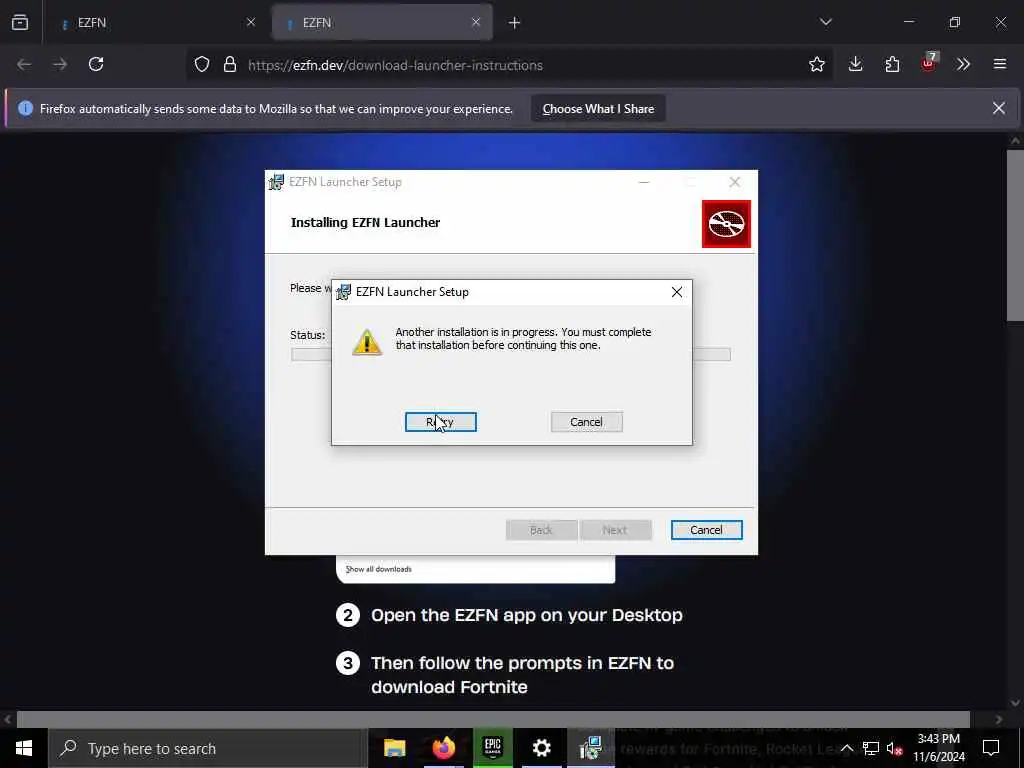Open File Explorer from the taskbar

point(394,748)
